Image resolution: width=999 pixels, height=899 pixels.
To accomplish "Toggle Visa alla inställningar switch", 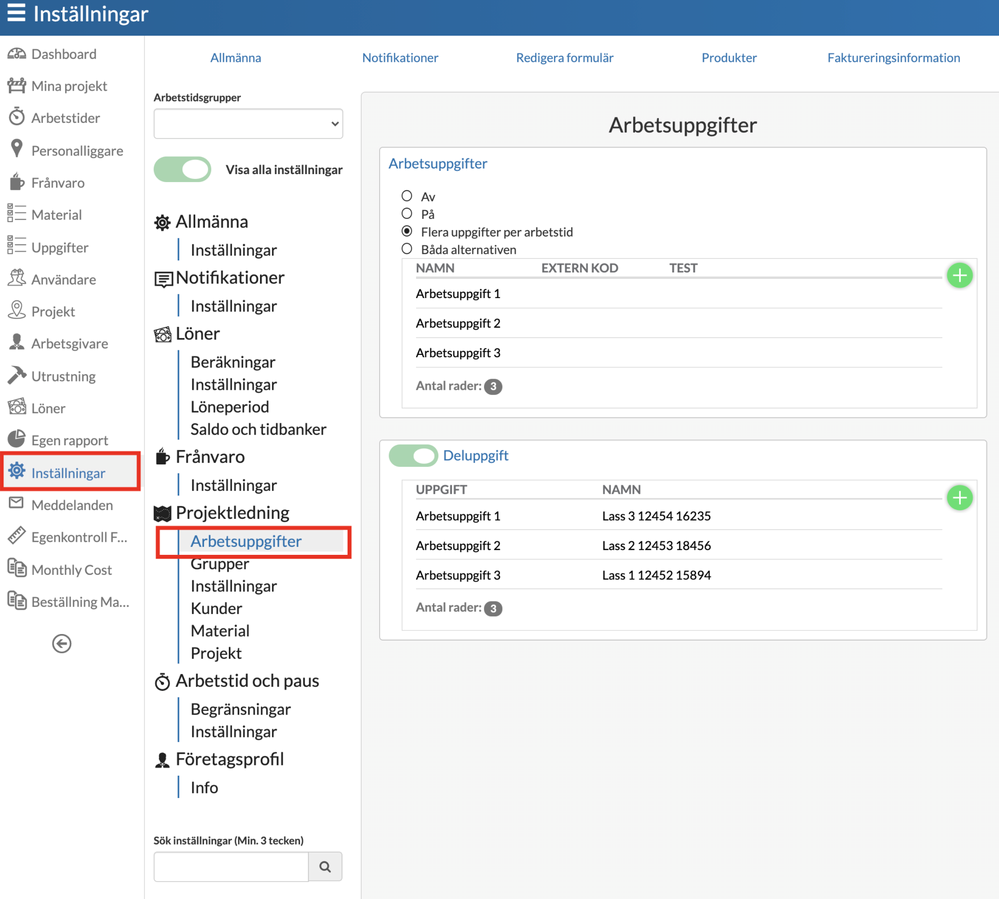I will [182, 169].
